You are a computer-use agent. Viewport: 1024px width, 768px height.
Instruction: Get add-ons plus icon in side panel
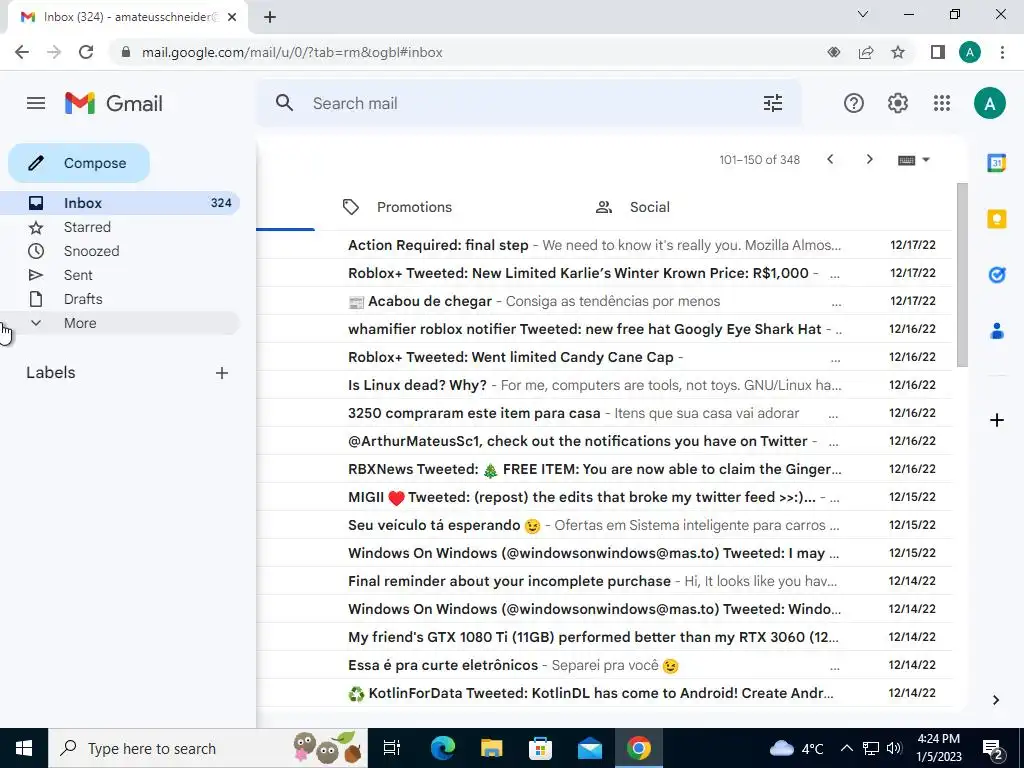997,420
